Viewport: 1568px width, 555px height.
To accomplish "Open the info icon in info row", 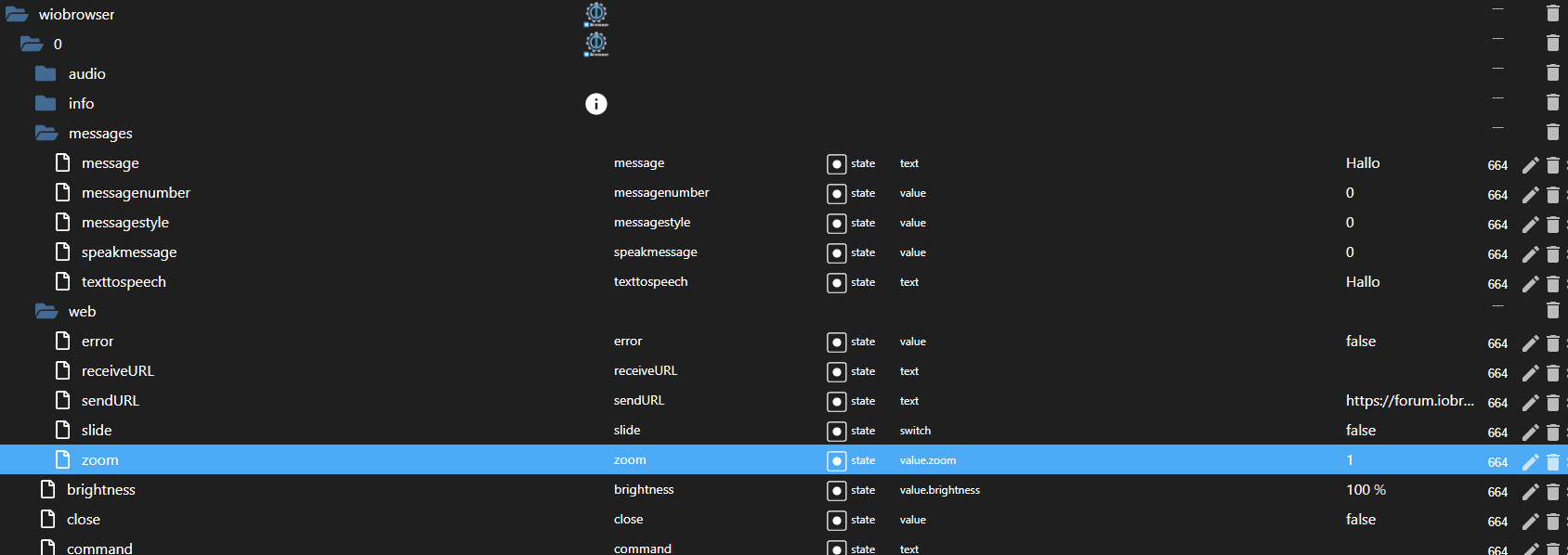I will click(x=596, y=104).
